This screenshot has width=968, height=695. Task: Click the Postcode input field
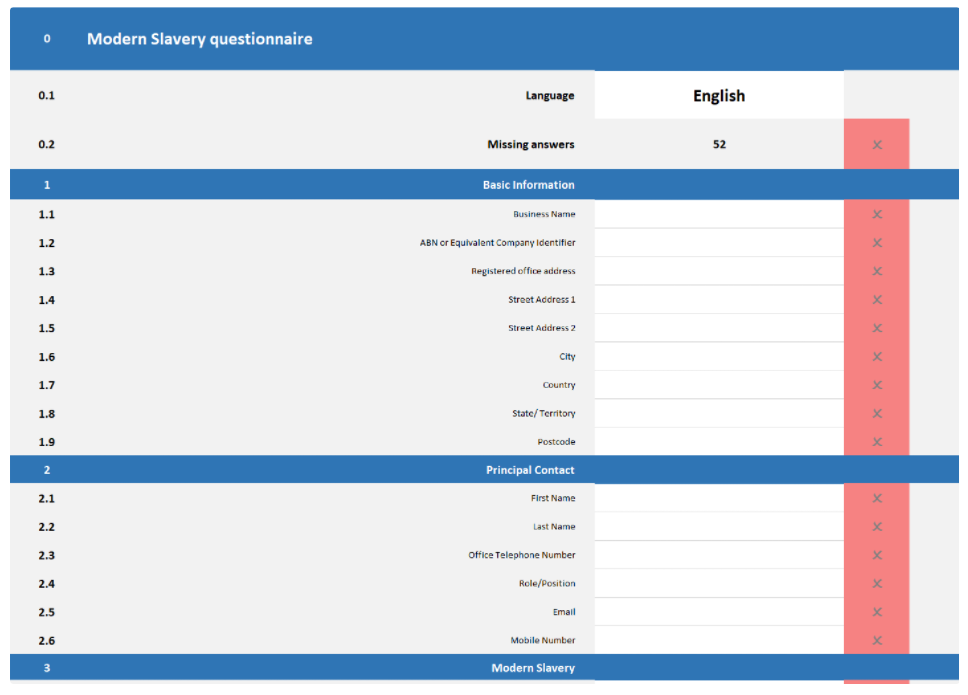719,441
